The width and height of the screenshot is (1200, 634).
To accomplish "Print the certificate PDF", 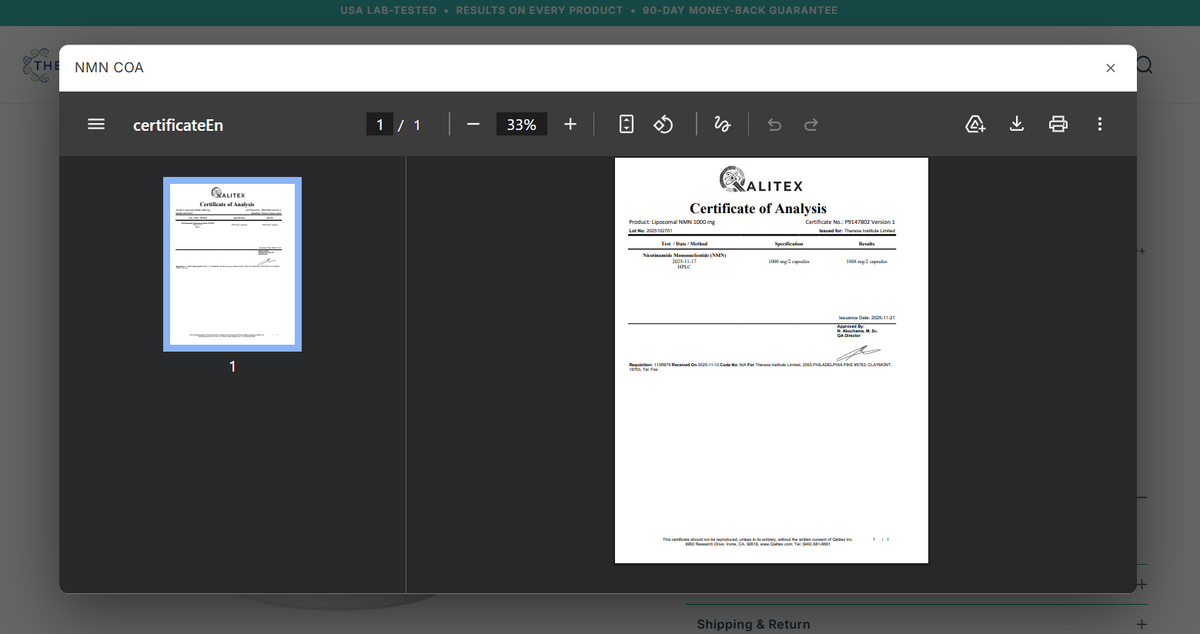I will [1058, 125].
